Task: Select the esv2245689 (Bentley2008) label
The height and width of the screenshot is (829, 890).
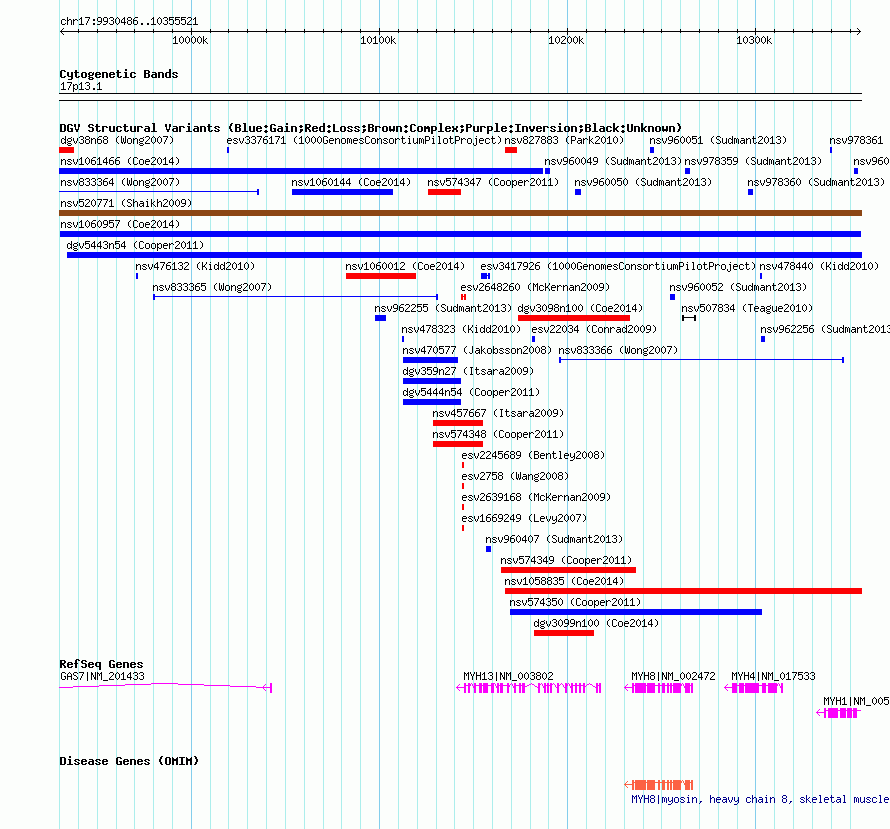Action: [x=534, y=455]
